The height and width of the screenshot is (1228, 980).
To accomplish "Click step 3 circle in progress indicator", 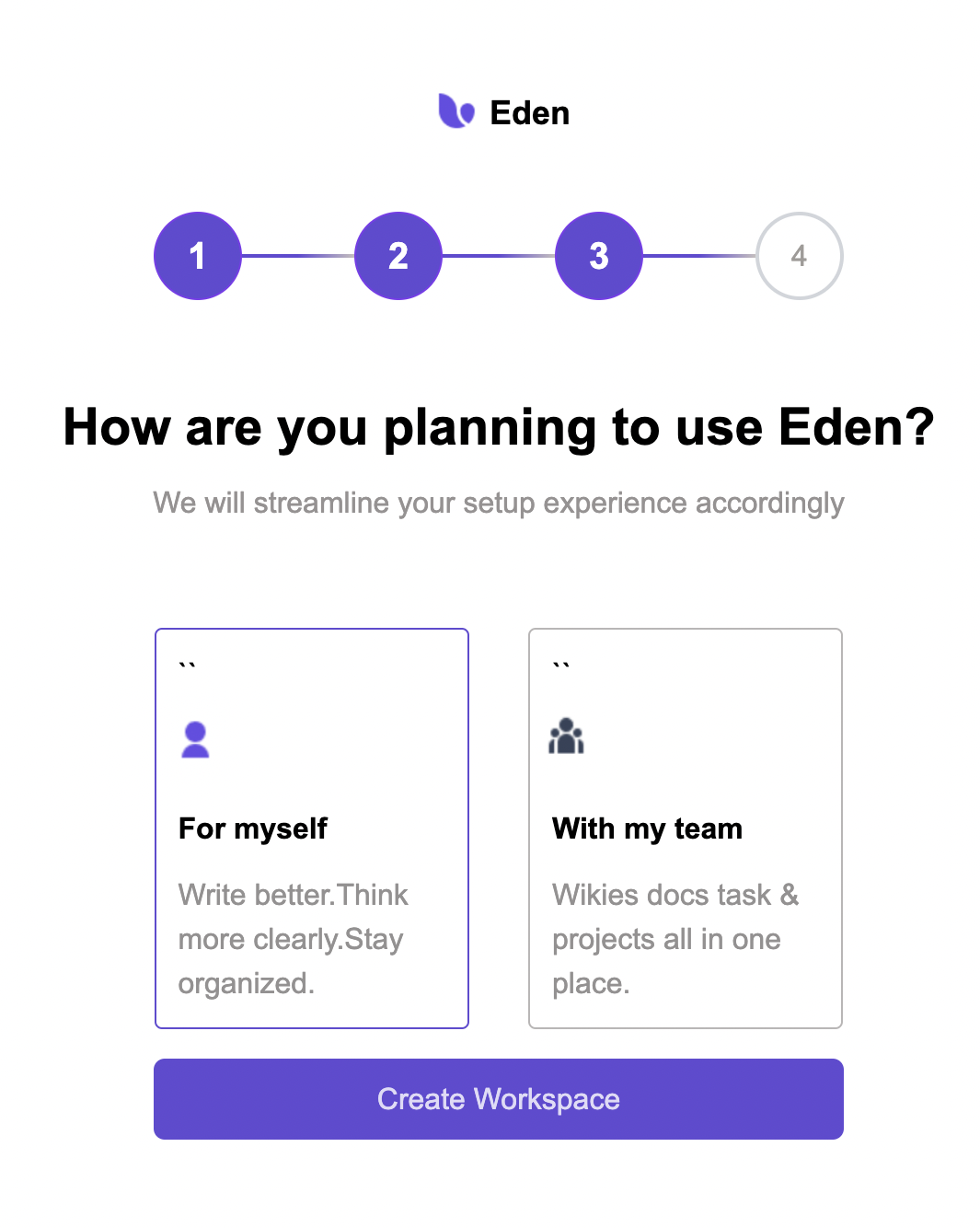I will coord(598,255).
